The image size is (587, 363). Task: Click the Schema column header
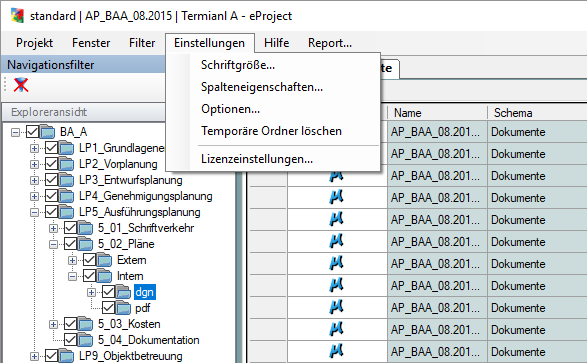pyautogui.click(x=538, y=113)
